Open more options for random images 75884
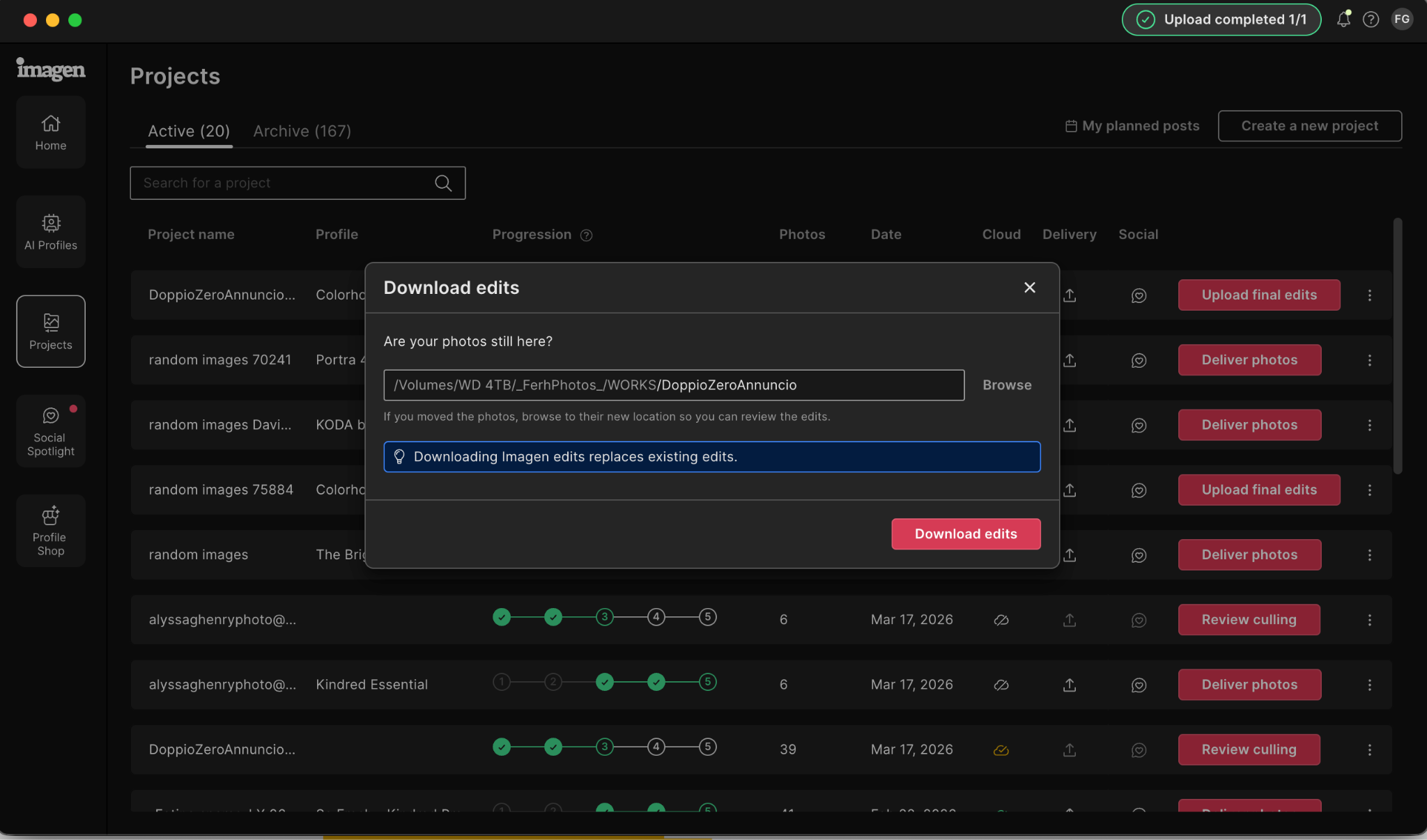The image size is (1427, 840). pos(1370,490)
